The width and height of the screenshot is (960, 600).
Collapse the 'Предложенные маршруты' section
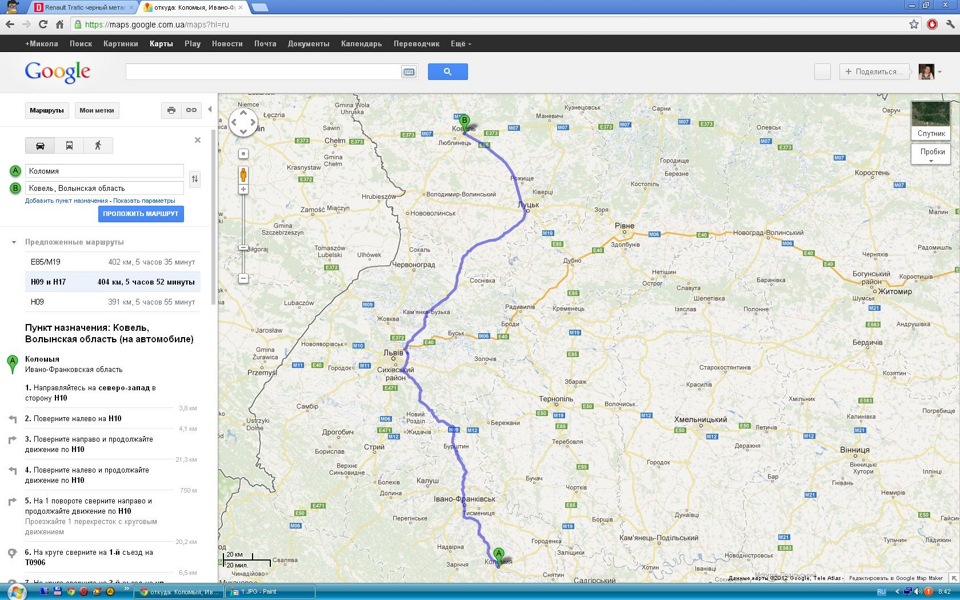[13, 242]
